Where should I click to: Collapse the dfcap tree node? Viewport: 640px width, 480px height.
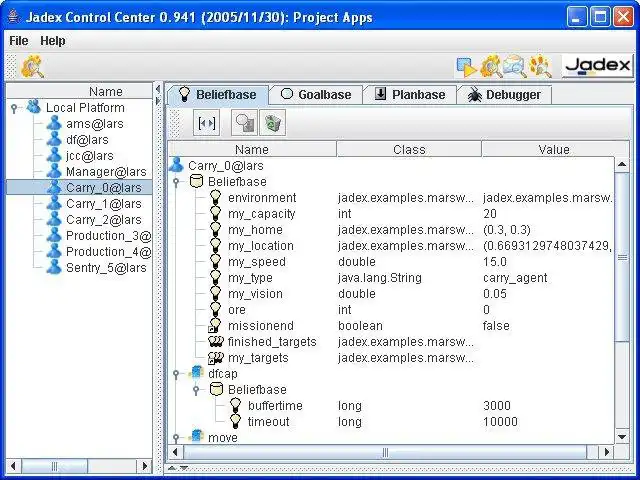tap(176, 374)
